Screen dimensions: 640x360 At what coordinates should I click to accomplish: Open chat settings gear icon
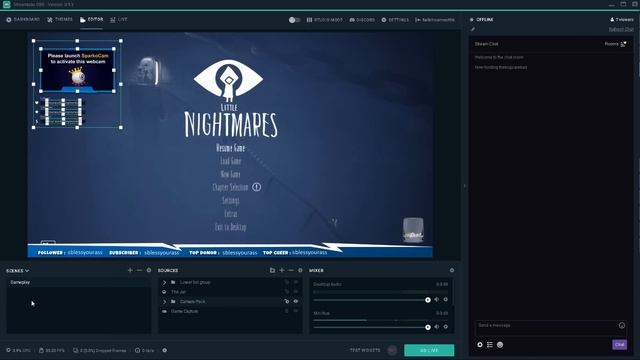tap(480, 345)
